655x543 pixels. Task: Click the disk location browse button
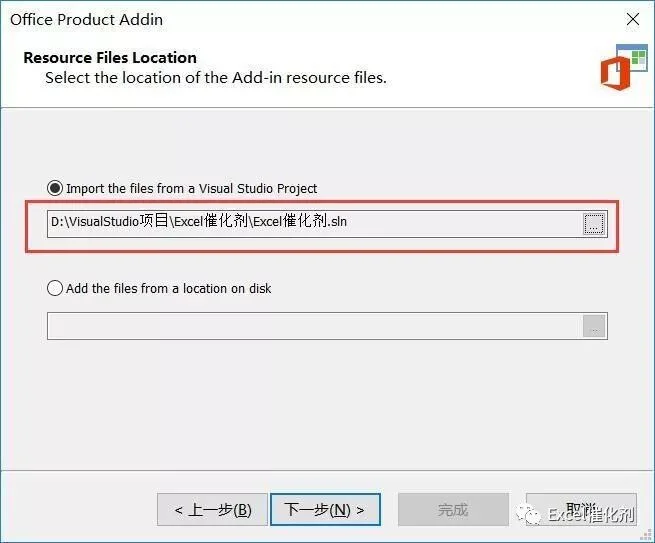[594, 326]
